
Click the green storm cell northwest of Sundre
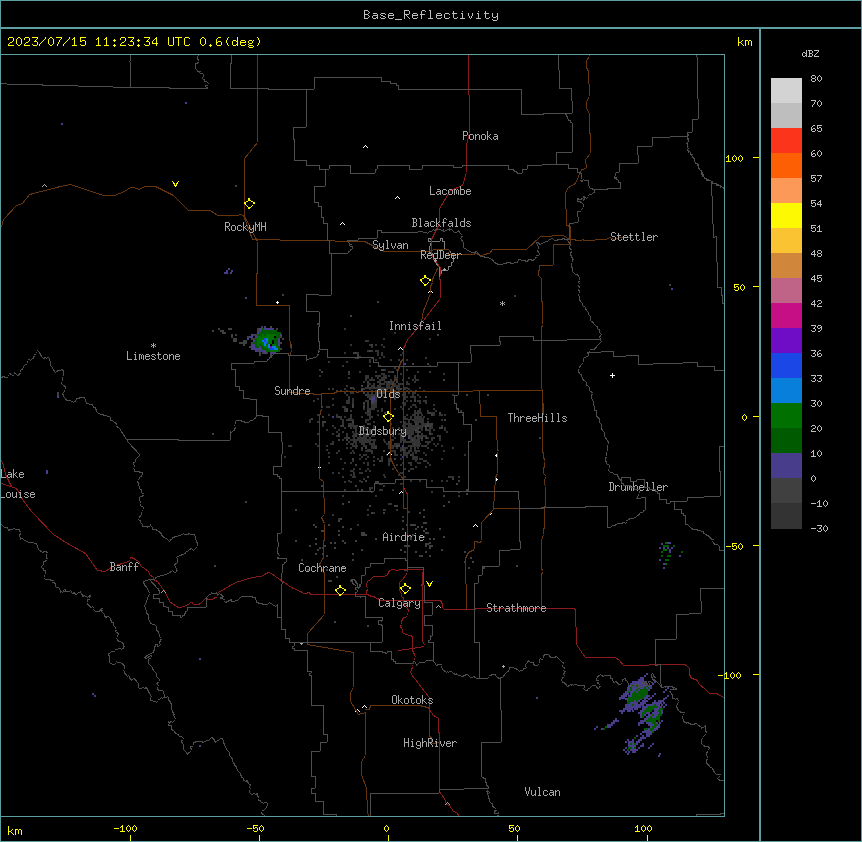(x=267, y=340)
